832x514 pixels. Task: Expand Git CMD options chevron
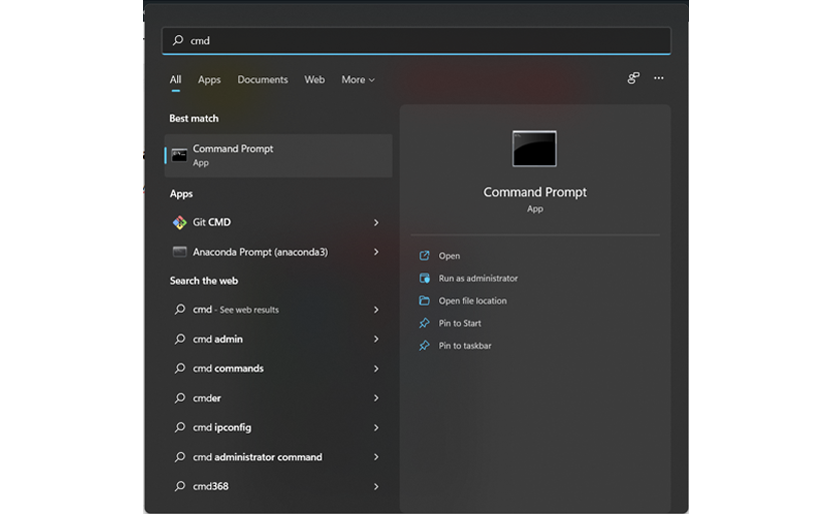(x=376, y=223)
